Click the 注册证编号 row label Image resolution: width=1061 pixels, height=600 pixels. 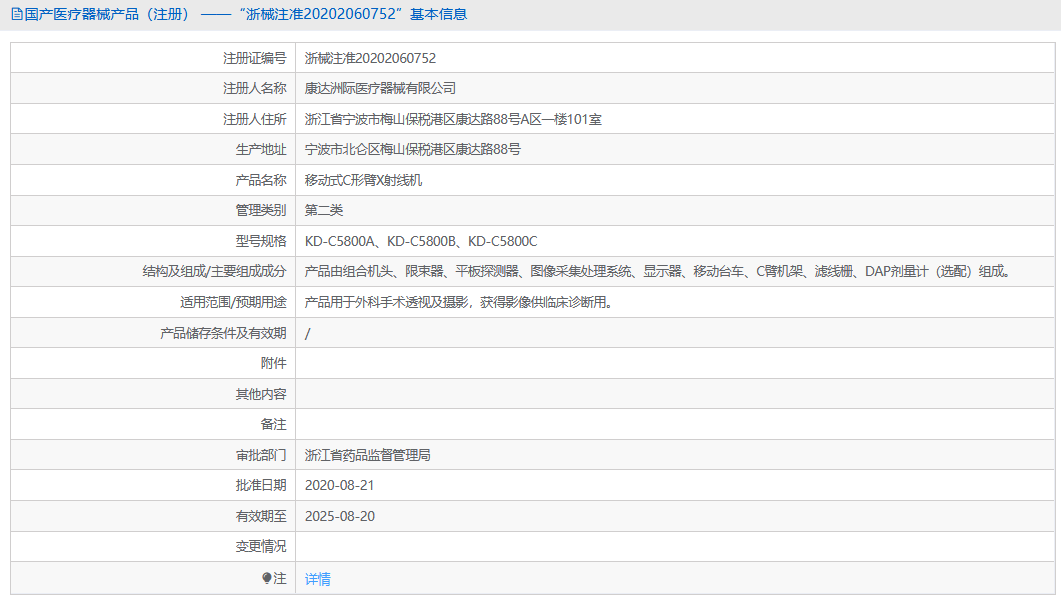pyautogui.click(x=254, y=58)
